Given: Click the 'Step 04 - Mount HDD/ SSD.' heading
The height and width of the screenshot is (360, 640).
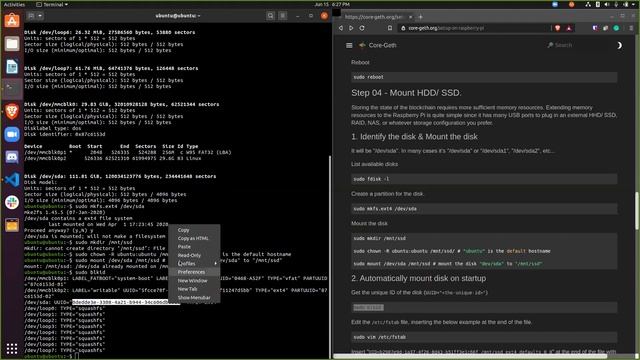Looking at the screenshot, I should tap(406, 93).
